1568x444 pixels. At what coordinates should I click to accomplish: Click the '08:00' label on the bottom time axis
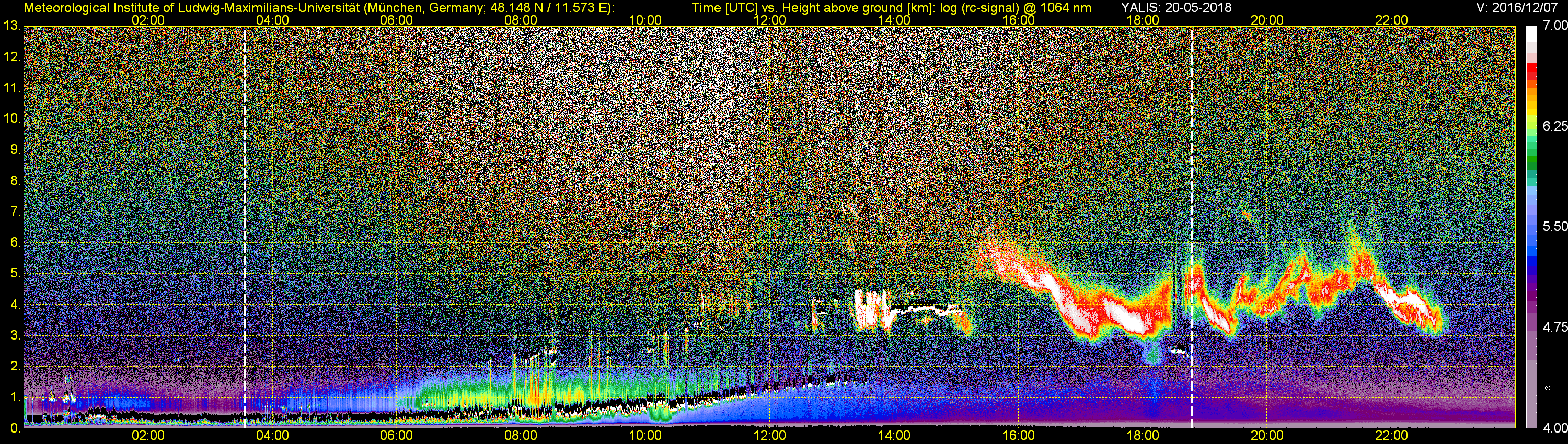tap(521, 436)
